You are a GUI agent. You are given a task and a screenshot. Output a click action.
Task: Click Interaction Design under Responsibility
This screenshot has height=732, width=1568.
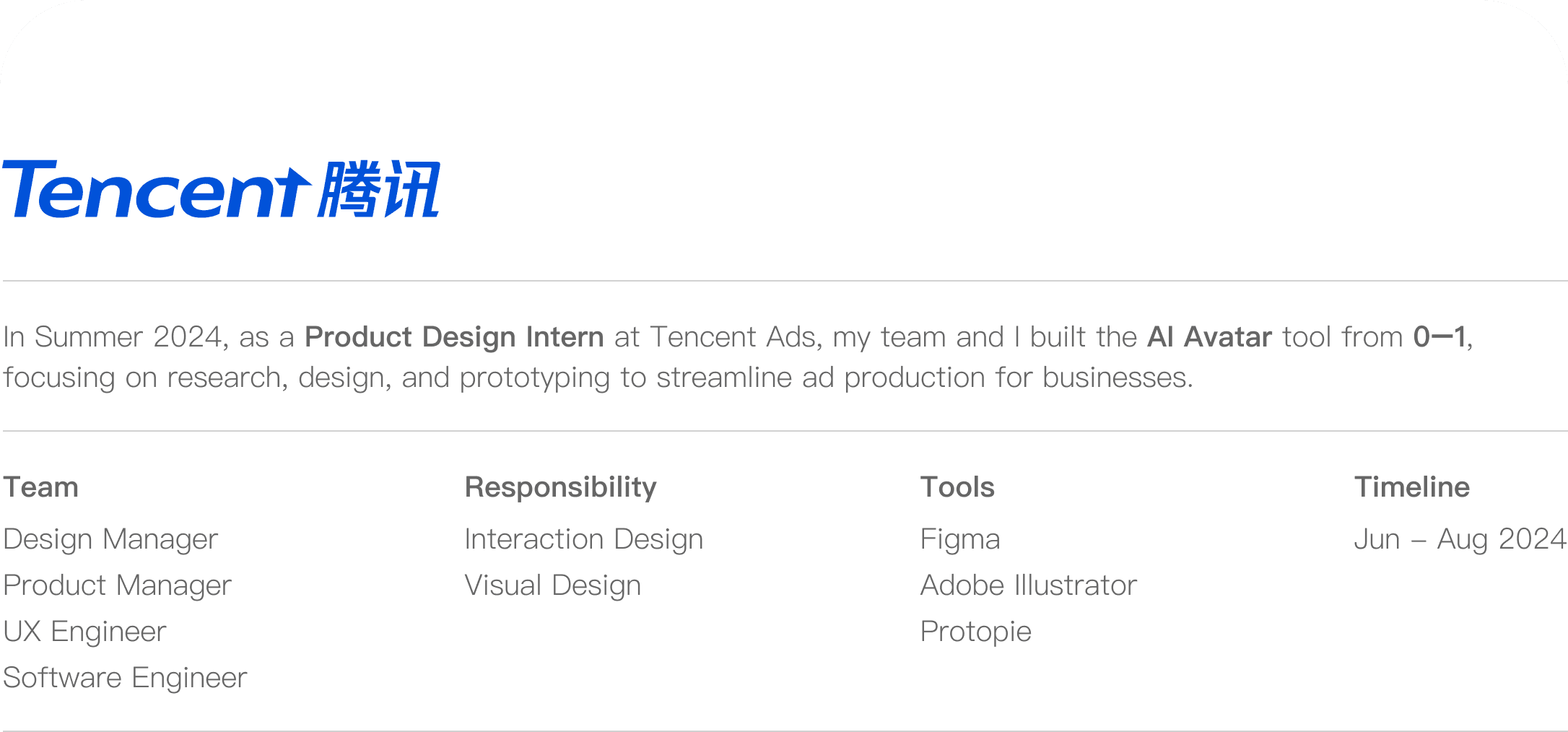[584, 539]
